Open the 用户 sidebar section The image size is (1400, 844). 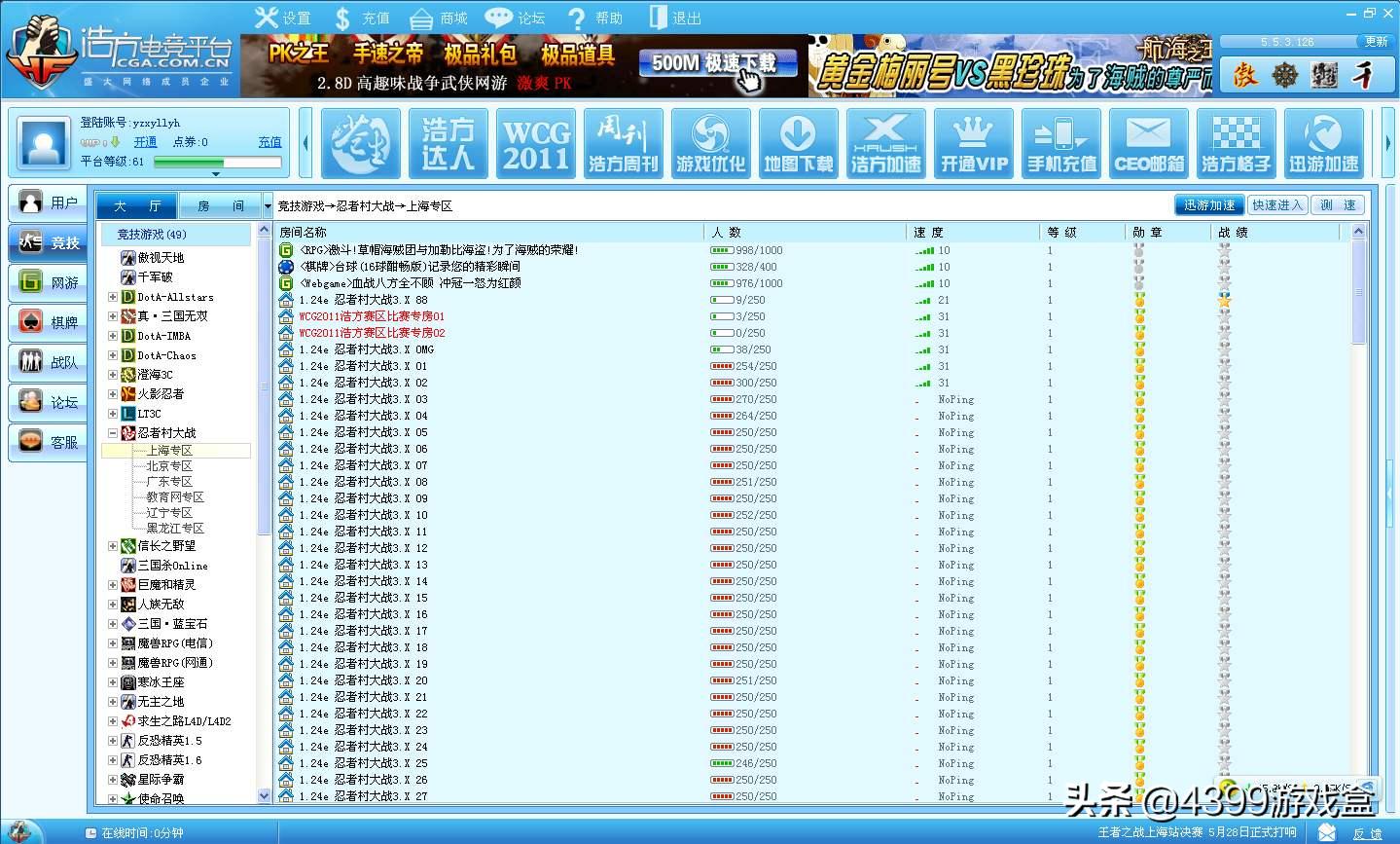[x=49, y=202]
